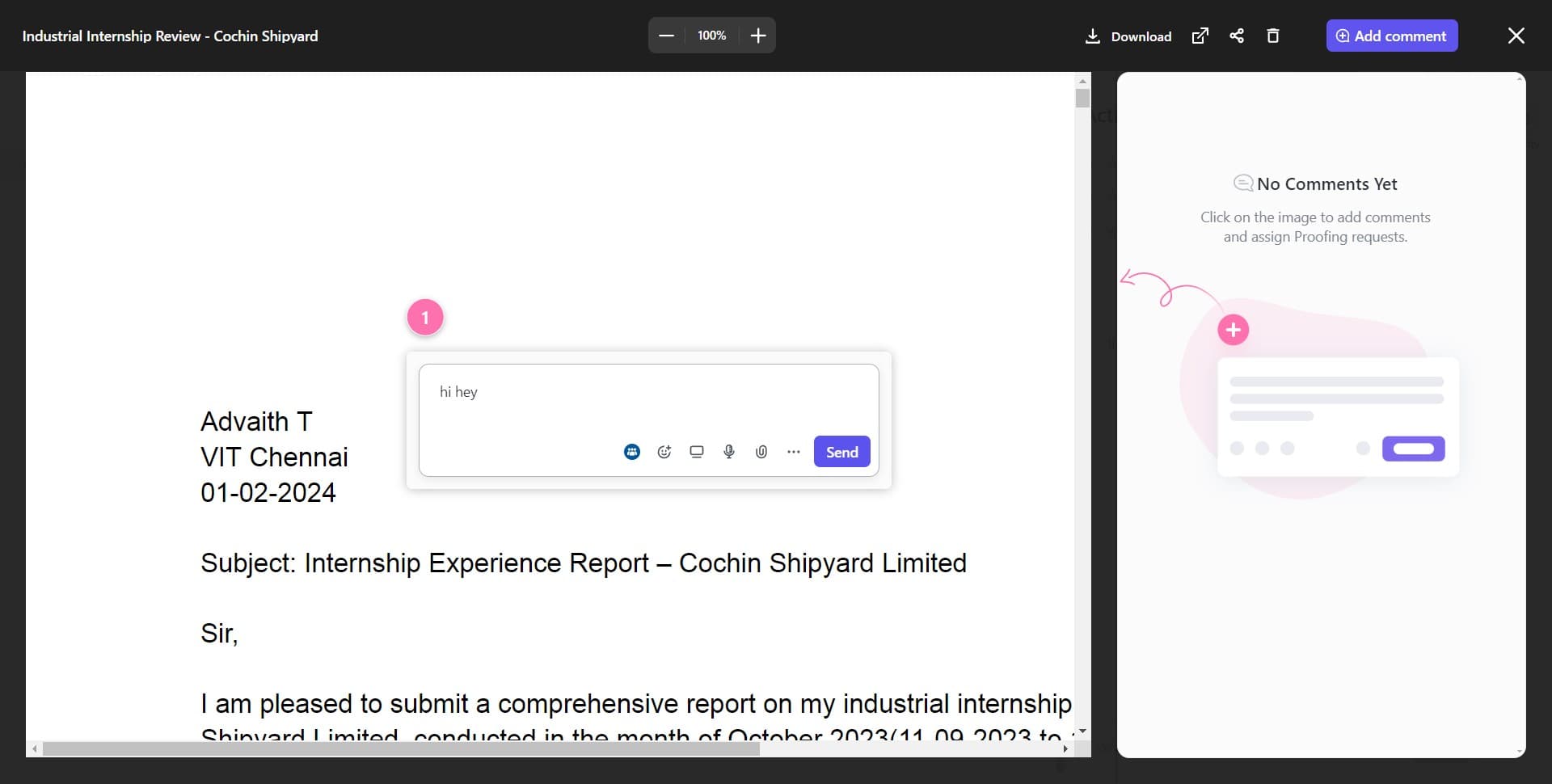
Task: Open the emoji picker in the comment box
Action: 664,452
